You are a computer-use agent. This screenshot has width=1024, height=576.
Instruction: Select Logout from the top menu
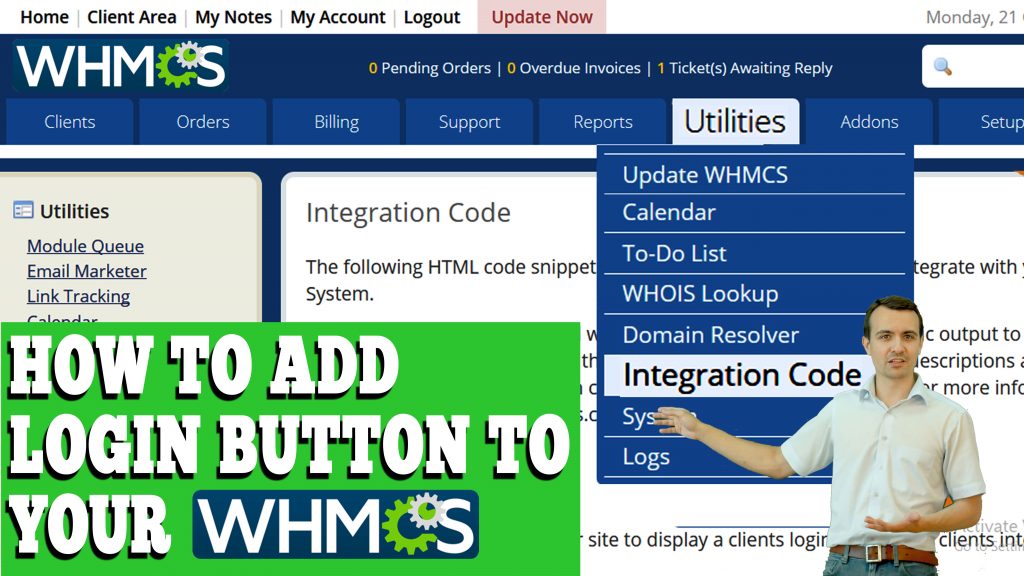(x=432, y=16)
